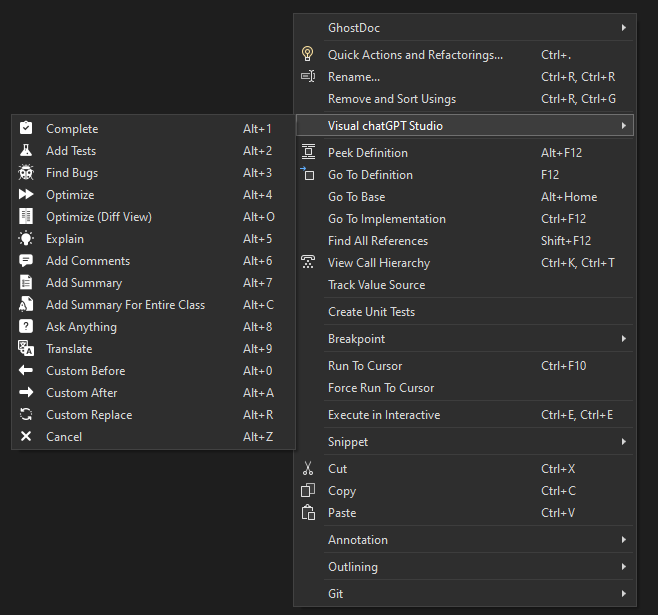Expand the Git submenu arrow
The image size is (658, 615).
tap(624, 594)
